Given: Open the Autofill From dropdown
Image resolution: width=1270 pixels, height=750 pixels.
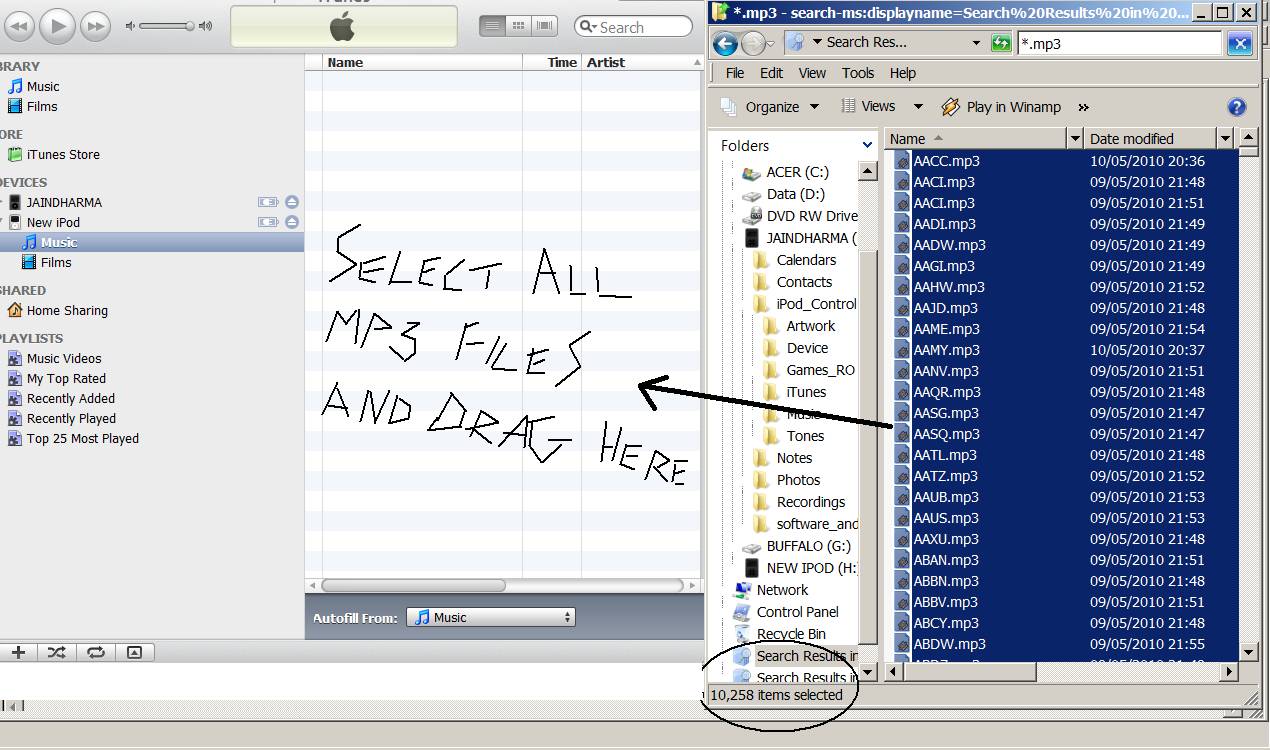Looking at the screenshot, I should (491, 618).
